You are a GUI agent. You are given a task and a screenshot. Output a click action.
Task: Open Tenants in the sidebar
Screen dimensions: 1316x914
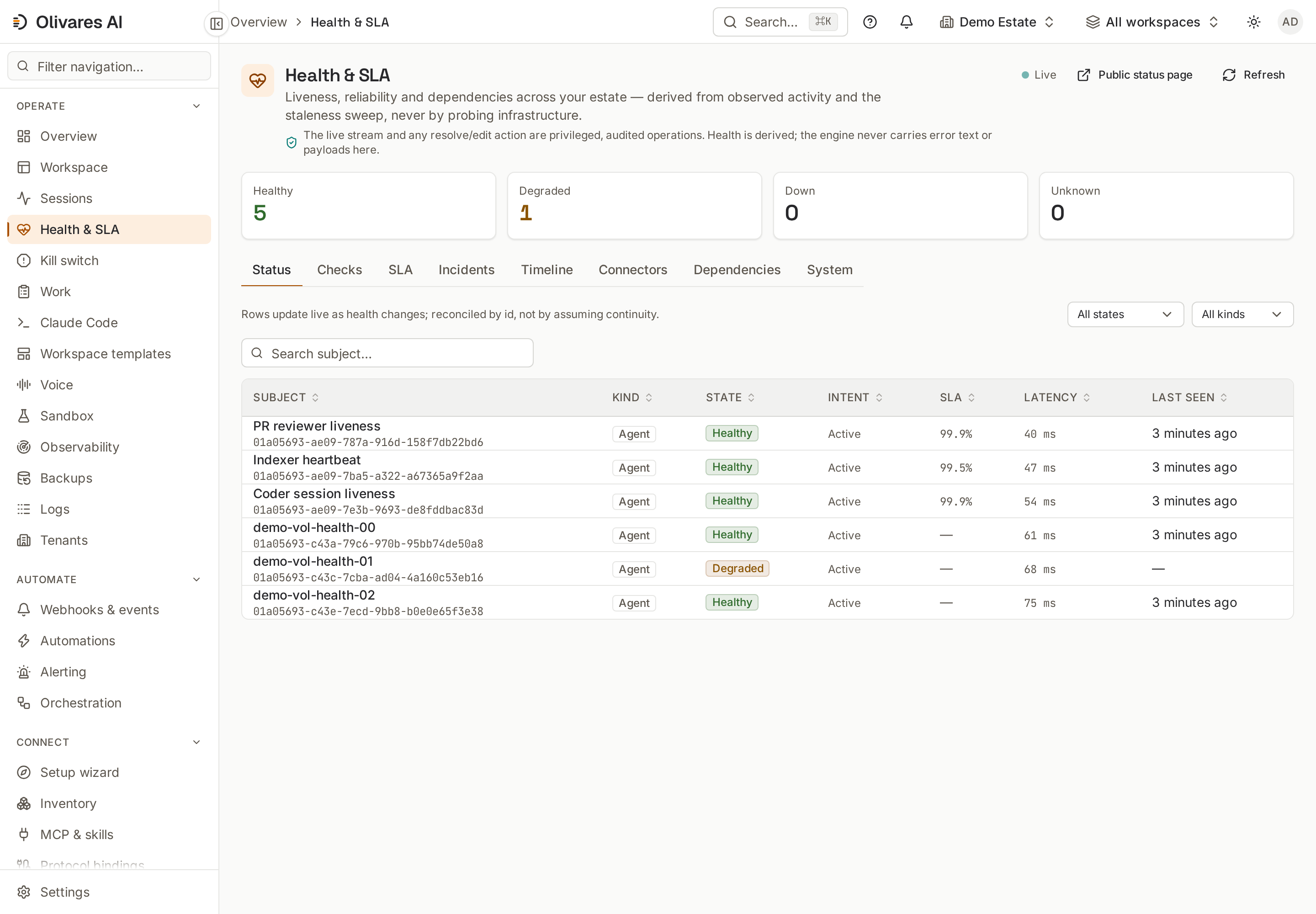tap(109, 540)
